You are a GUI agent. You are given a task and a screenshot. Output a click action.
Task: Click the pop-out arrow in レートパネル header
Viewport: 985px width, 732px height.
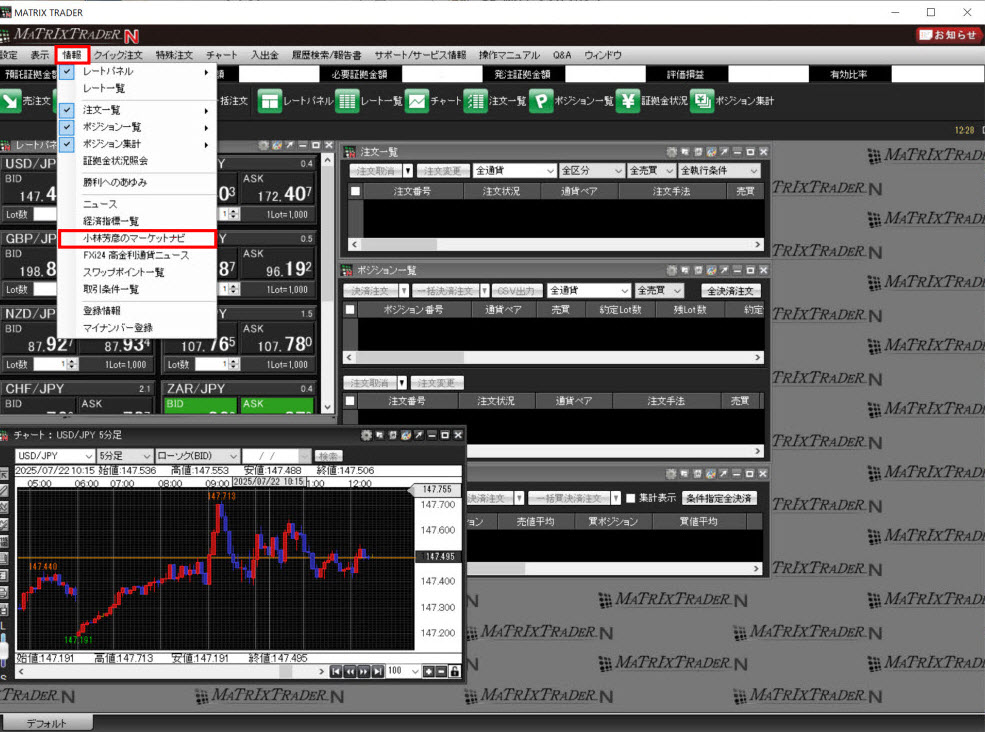click(290, 145)
